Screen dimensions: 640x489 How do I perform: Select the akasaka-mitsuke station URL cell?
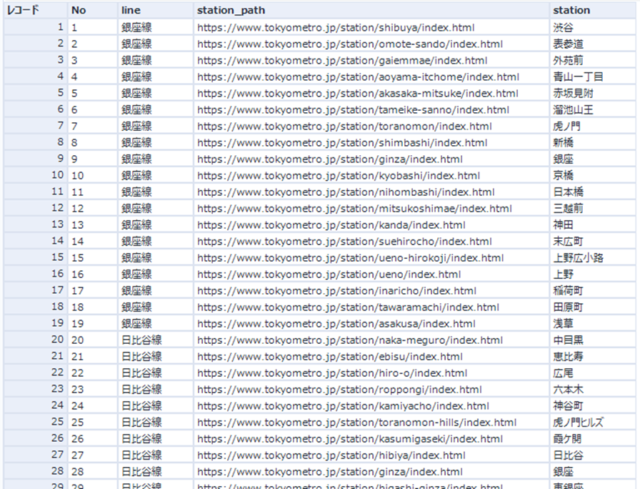pyautogui.click(x=371, y=93)
